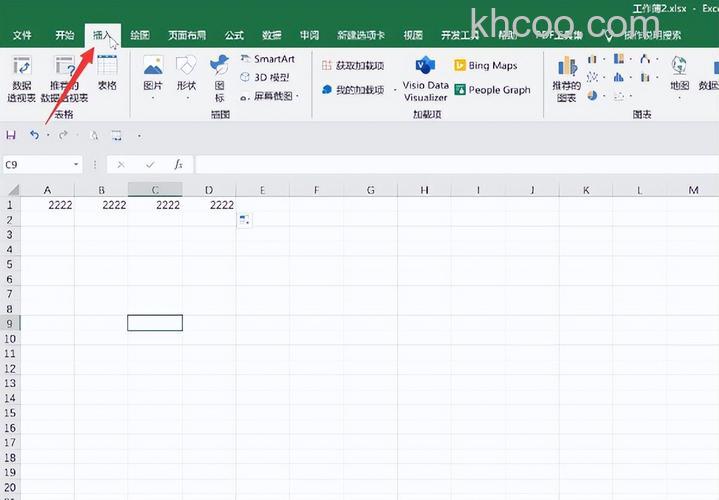
Task: Click the Name Box showing C9
Action: (x=37, y=165)
